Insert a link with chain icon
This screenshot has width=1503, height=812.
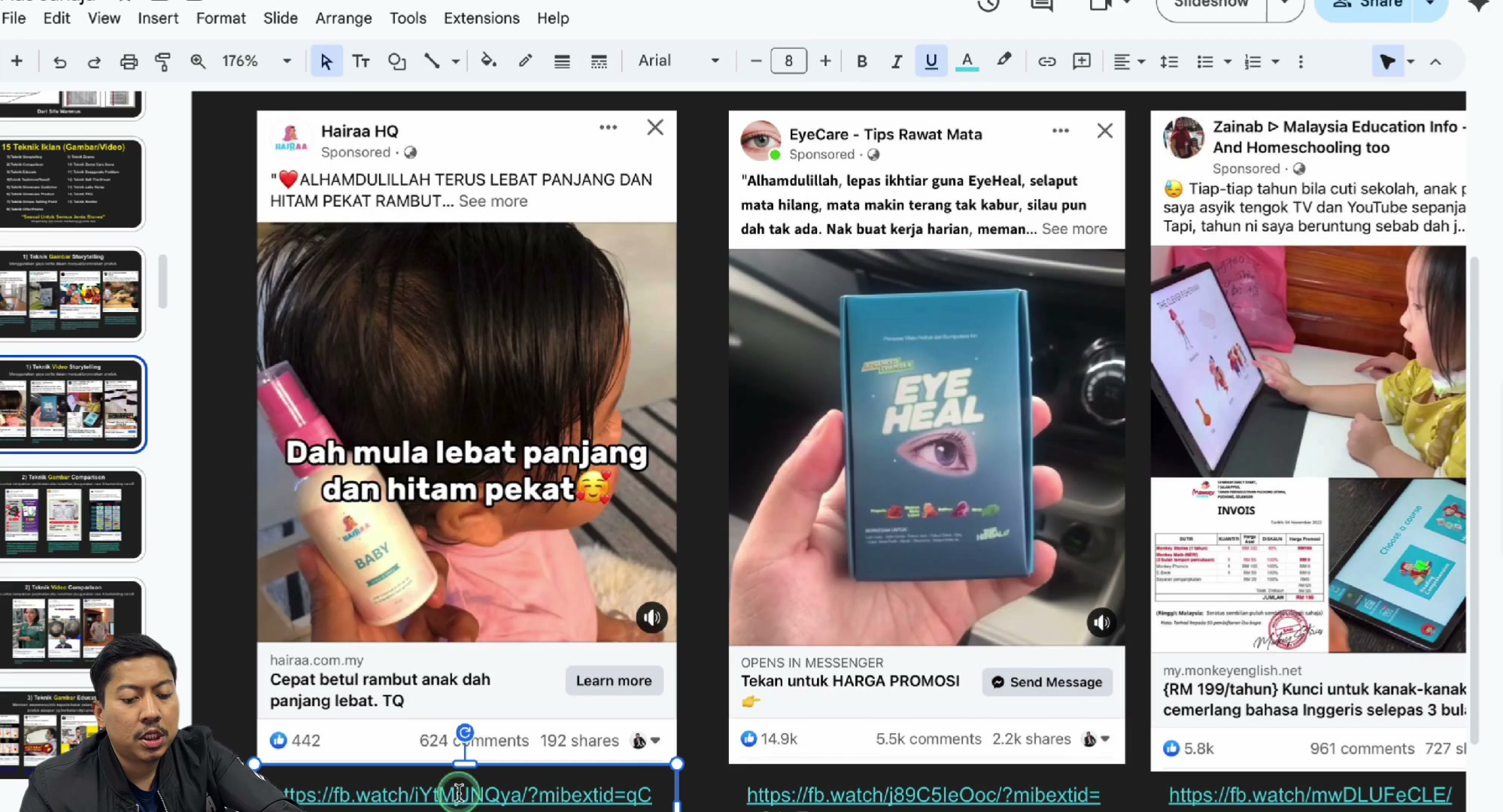click(x=1046, y=62)
